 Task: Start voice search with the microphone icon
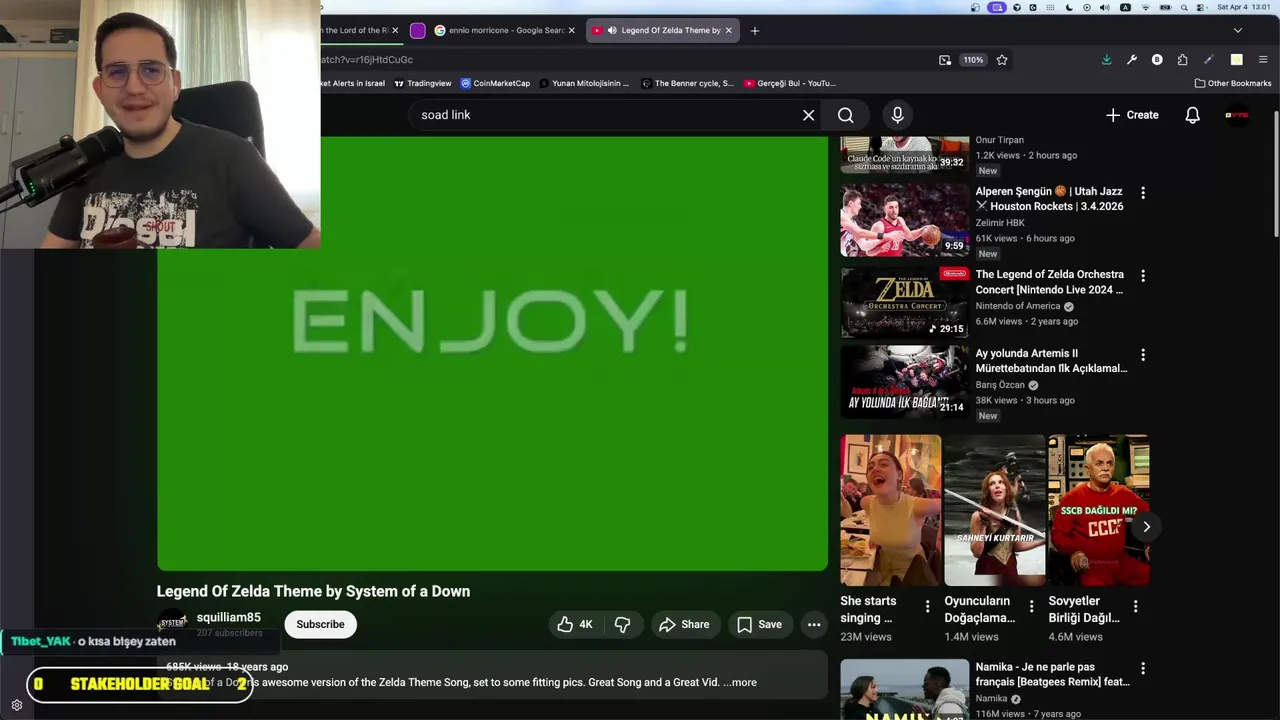tap(897, 115)
